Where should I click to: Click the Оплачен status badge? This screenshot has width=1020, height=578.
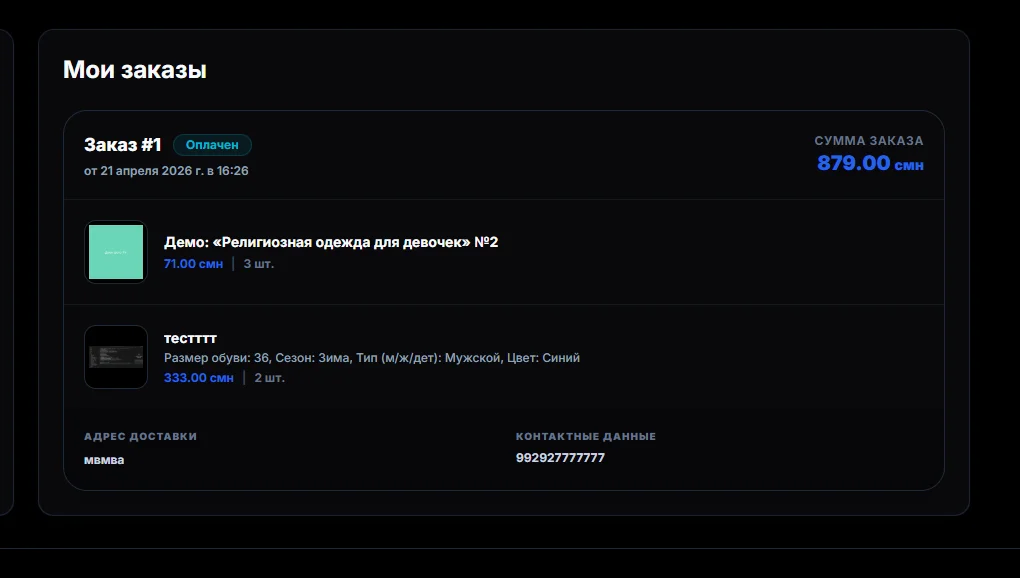tap(212, 145)
